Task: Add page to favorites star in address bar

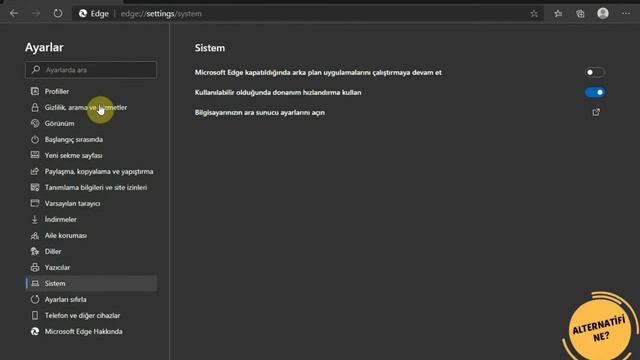Action: (x=534, y=14)
